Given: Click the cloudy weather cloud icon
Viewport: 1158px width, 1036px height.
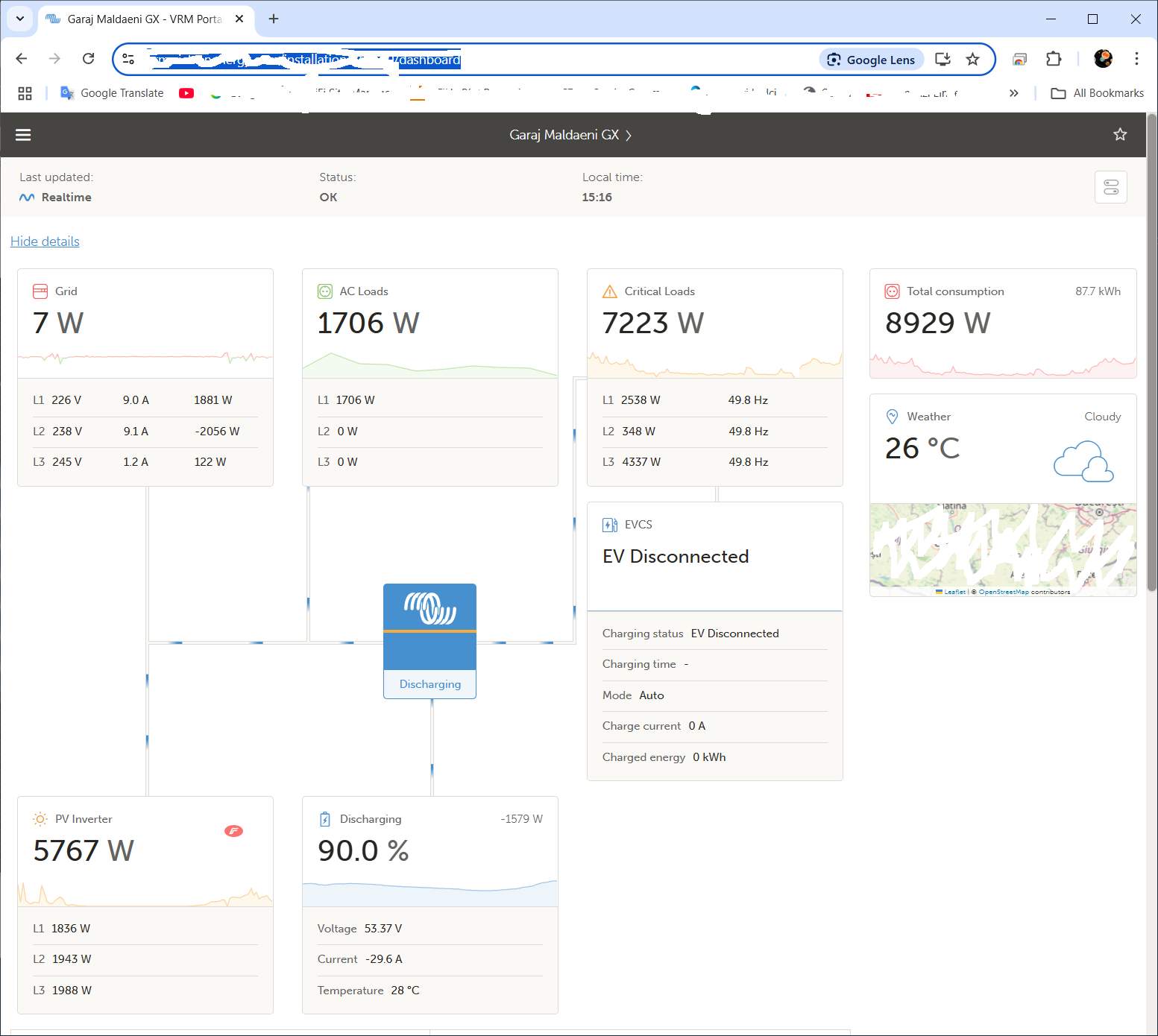Looking at the screenshot, I should [1083, 461].
